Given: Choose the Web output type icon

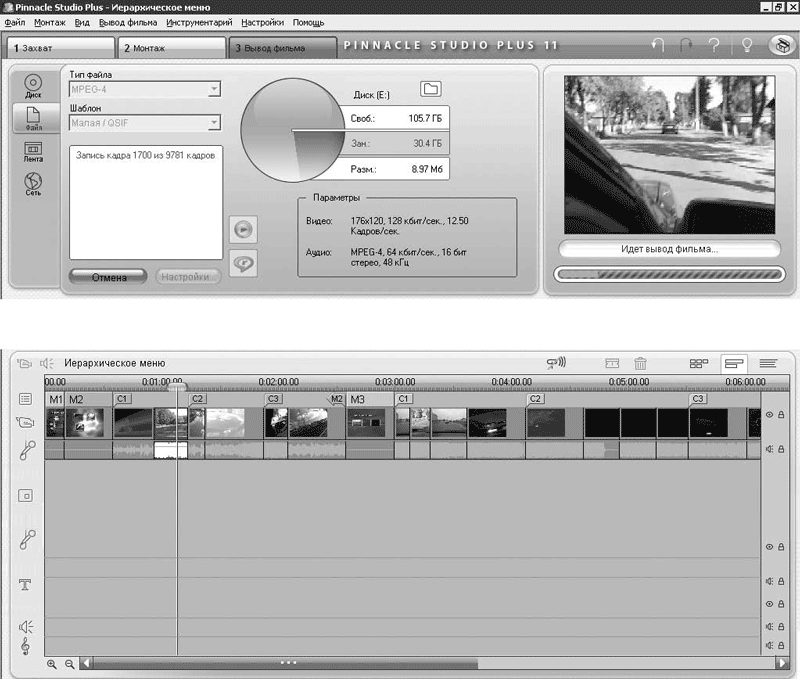Looking at the screenshot, I should point(32,185).
